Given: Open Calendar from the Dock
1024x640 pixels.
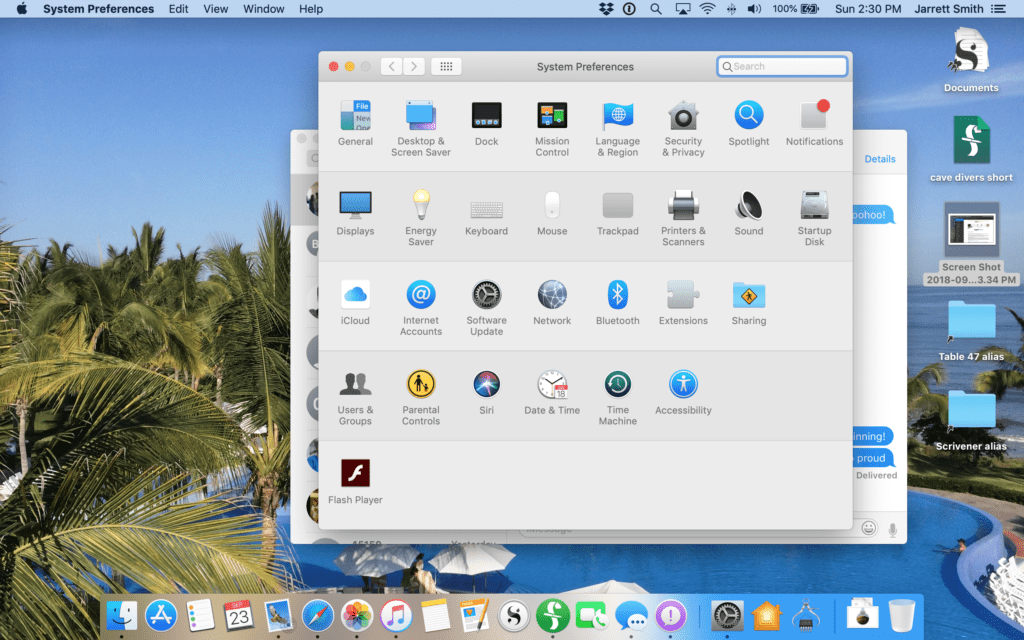Looking at the screenshot, I should click(x=239, y=615).
